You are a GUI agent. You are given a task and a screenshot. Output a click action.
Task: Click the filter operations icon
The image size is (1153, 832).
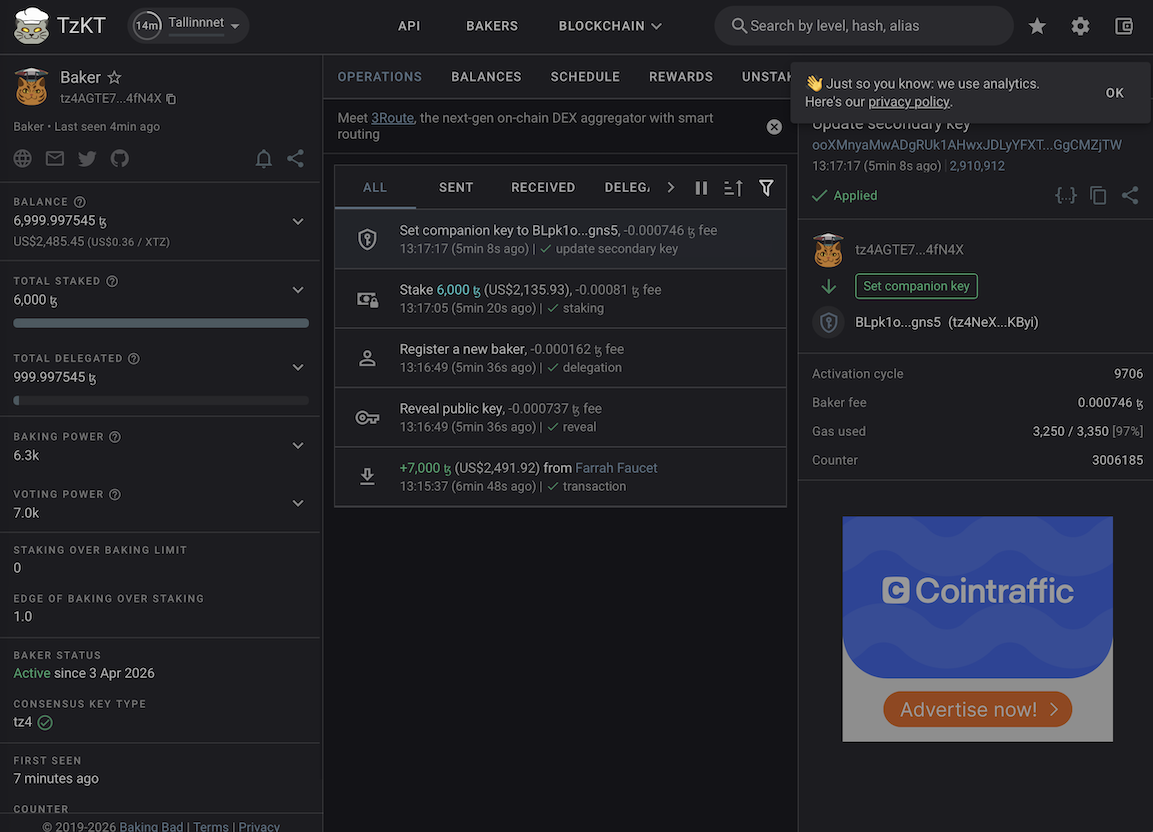(766, 188)
